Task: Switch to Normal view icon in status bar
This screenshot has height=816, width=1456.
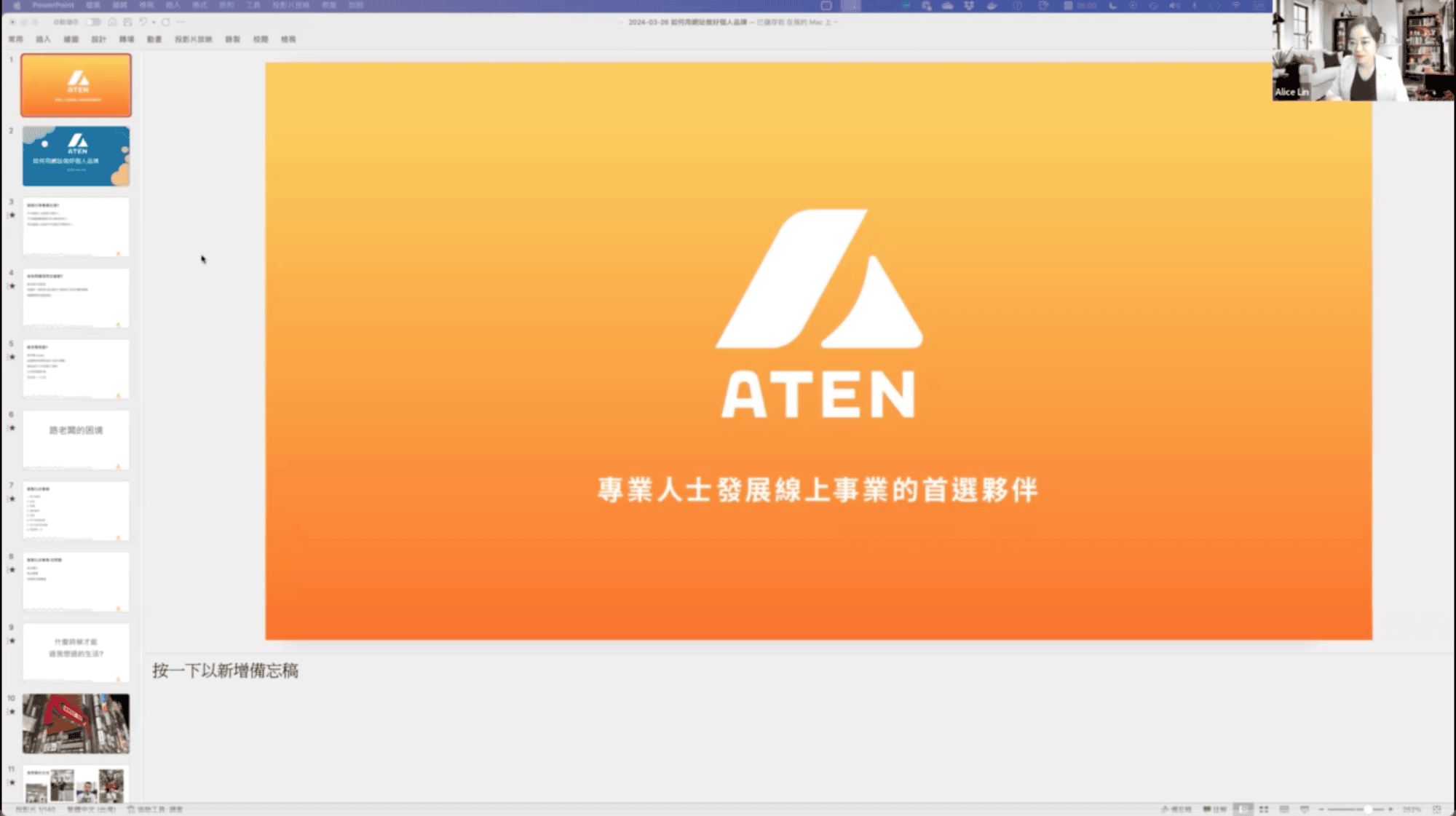Action: [x=1243, y=809]
